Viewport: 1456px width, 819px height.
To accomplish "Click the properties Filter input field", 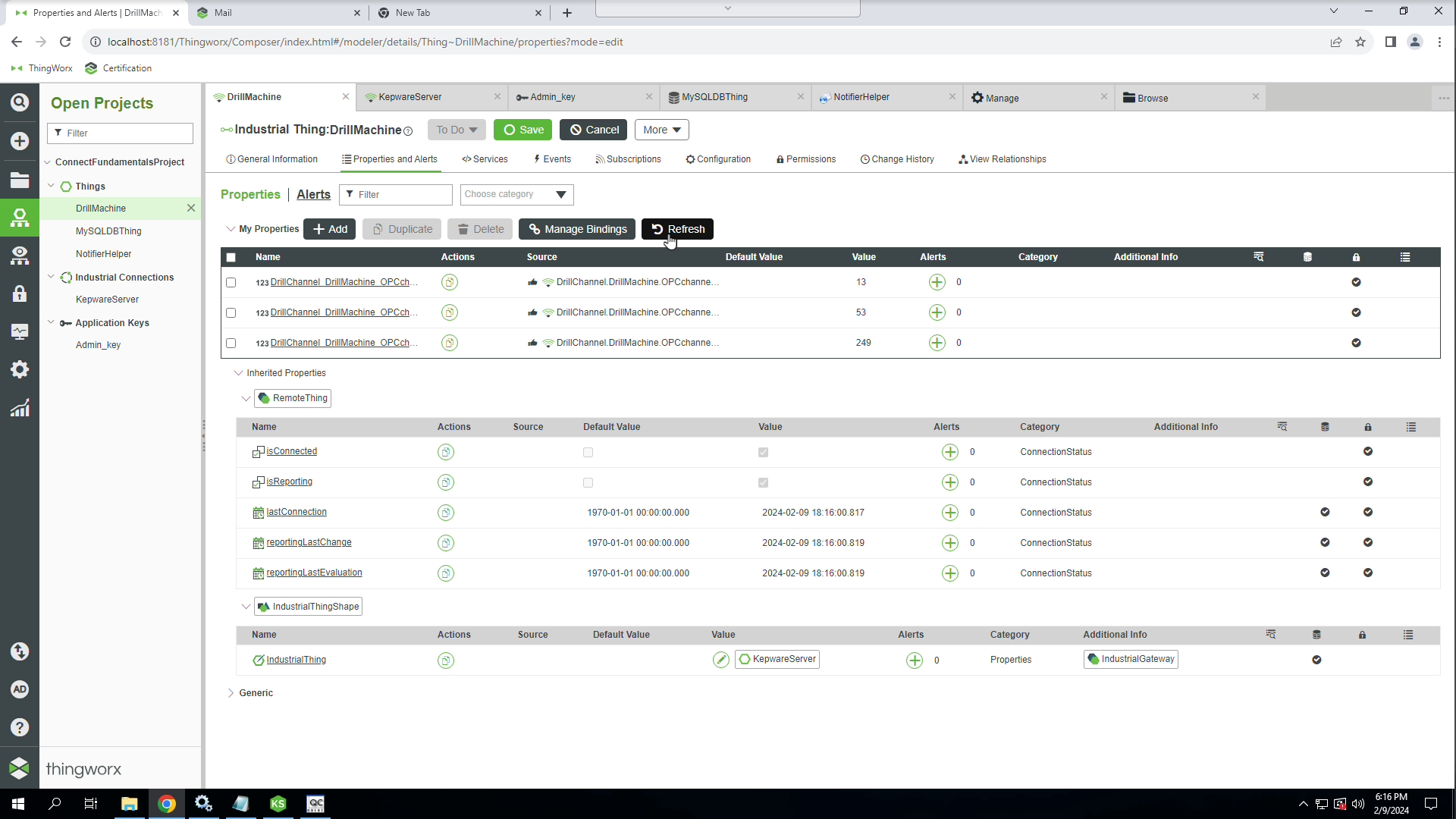I will [x=396, y=195].
